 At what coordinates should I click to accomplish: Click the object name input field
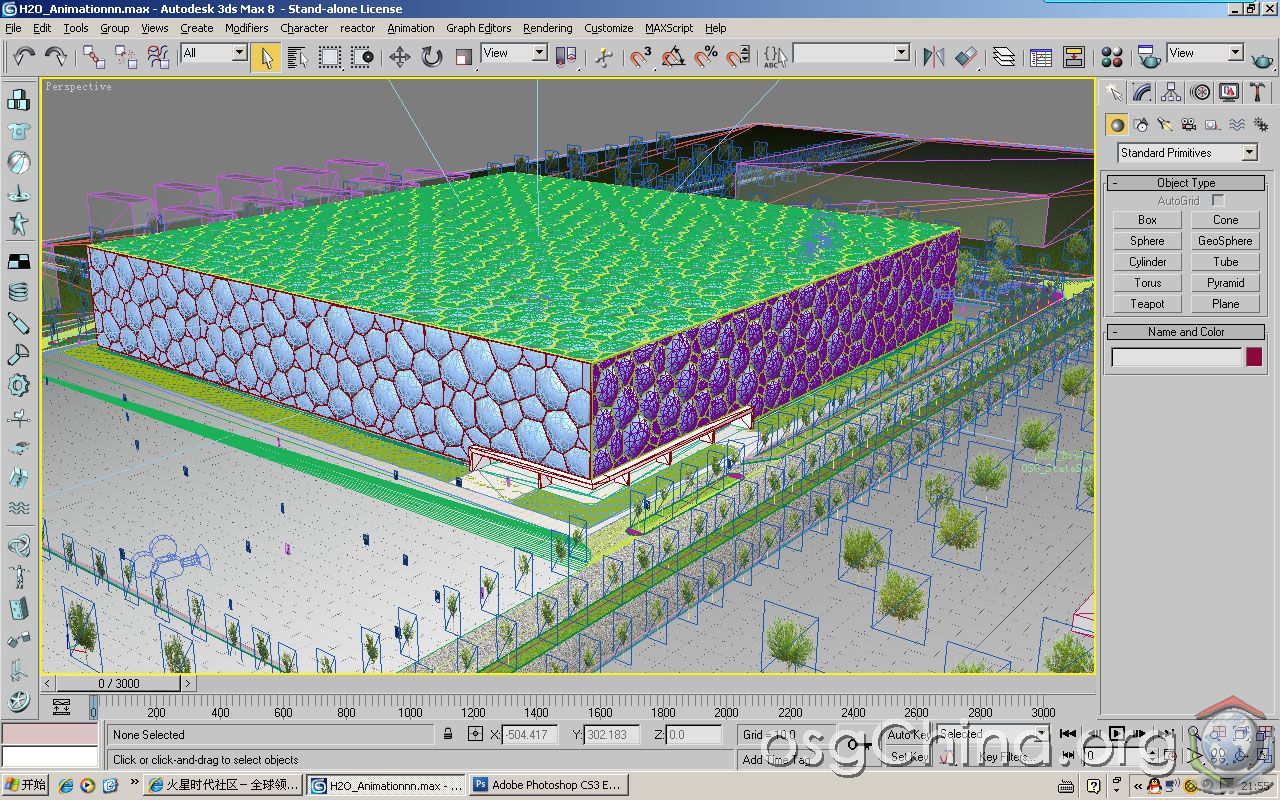1176,358
